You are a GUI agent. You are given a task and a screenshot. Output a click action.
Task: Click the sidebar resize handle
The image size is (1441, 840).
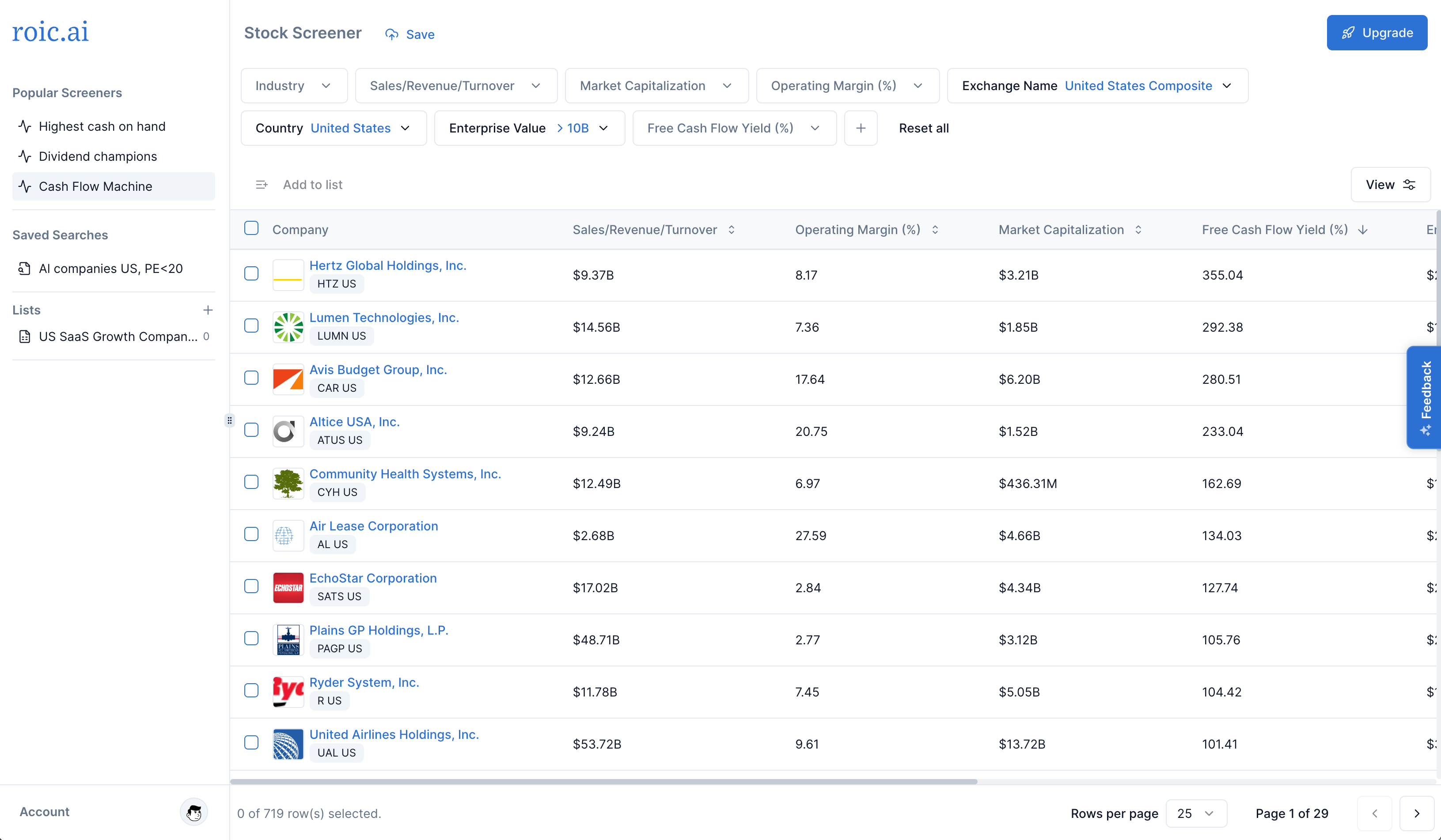click(x=229, y=421)
